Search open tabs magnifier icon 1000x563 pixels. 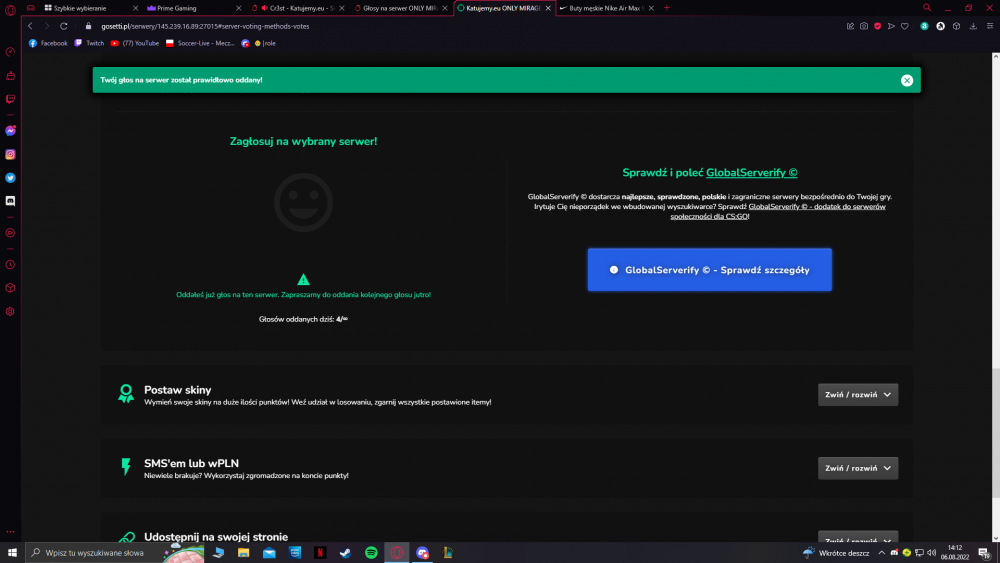[927, 8]
